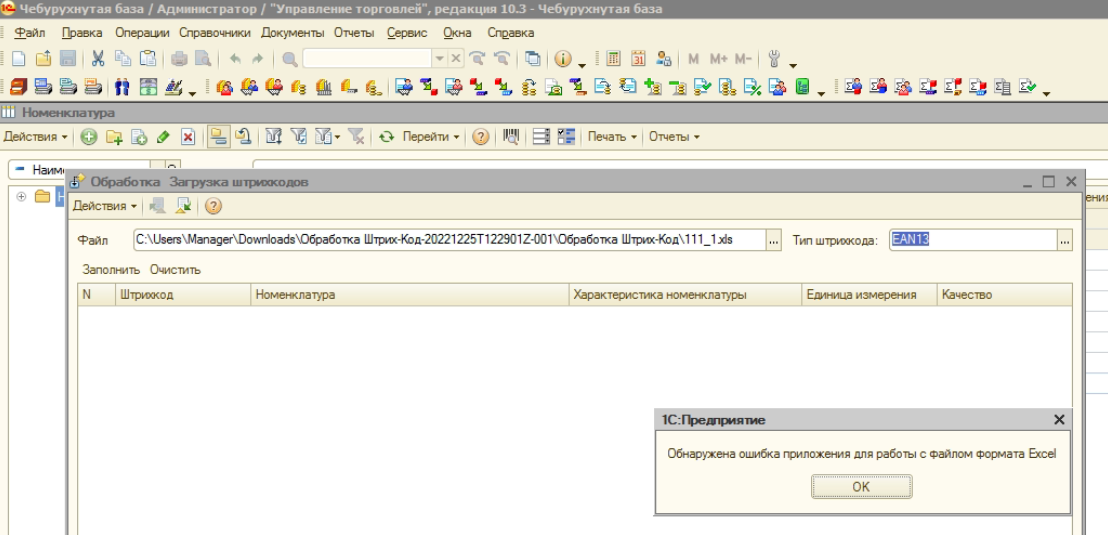
Task: Click the Очистить command
Action: (176, 269)
